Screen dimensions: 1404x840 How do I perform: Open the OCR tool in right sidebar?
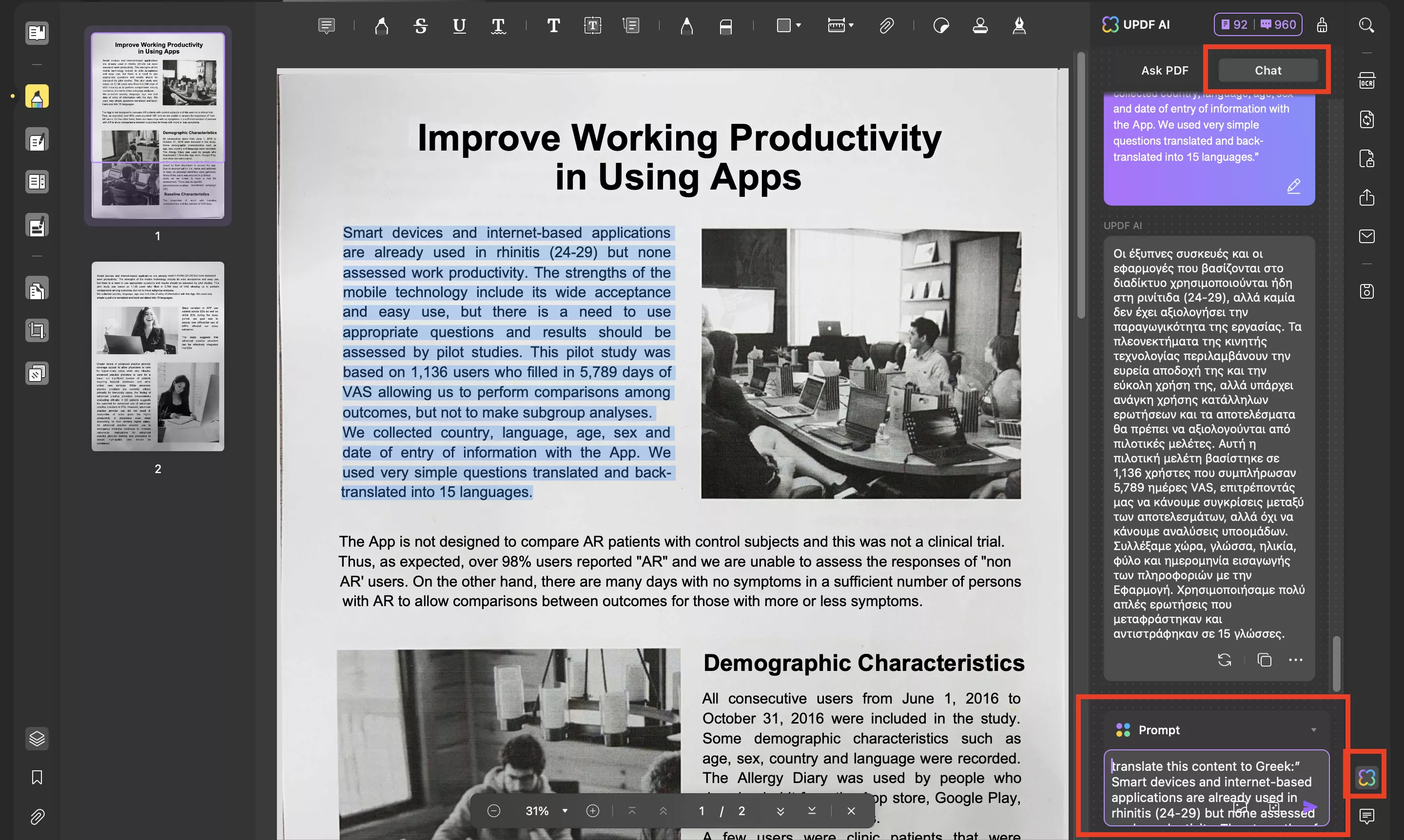click(x=1366, y=81)
